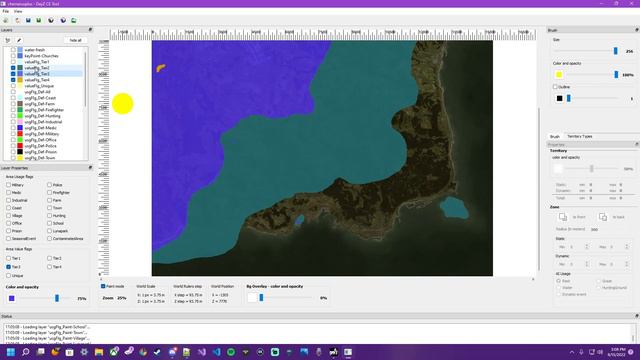The height and width of the screenshot is (360, 640).
Task: Show the usgFlg_Def-Military layer
Action: click(13, 134)
